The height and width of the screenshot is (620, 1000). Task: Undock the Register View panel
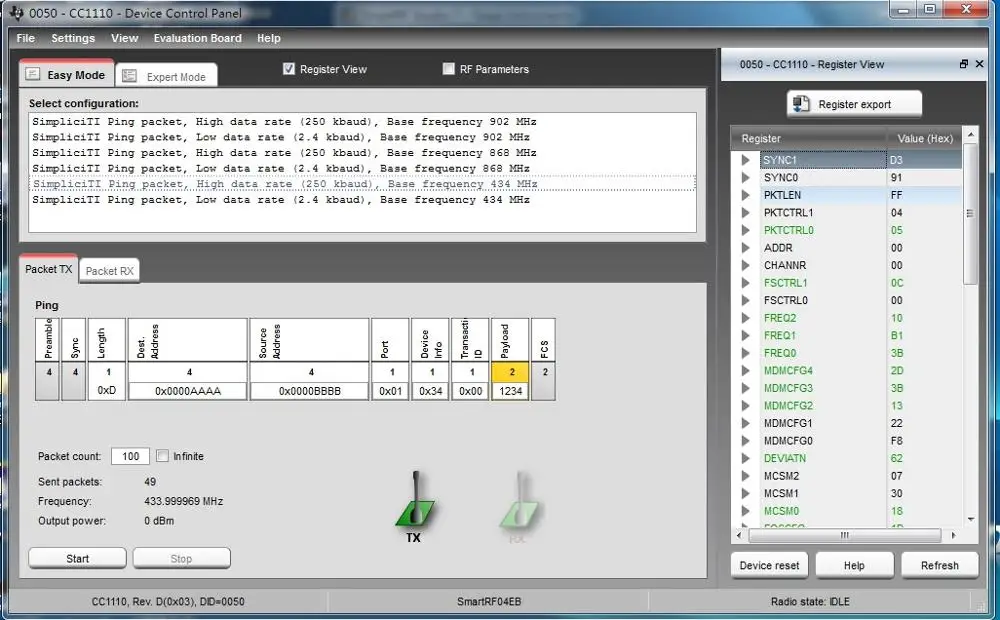[964, 64]
